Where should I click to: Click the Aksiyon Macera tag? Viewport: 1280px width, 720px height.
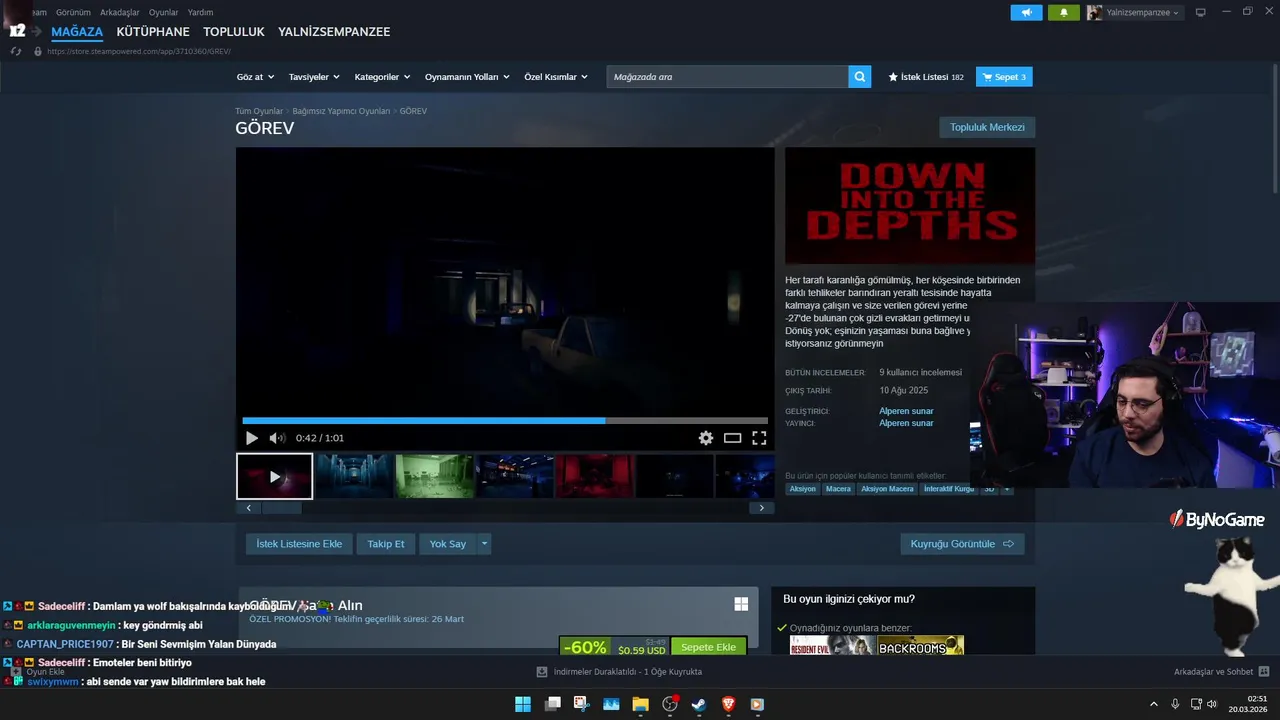pyautogui.click(x=888, y=489)
